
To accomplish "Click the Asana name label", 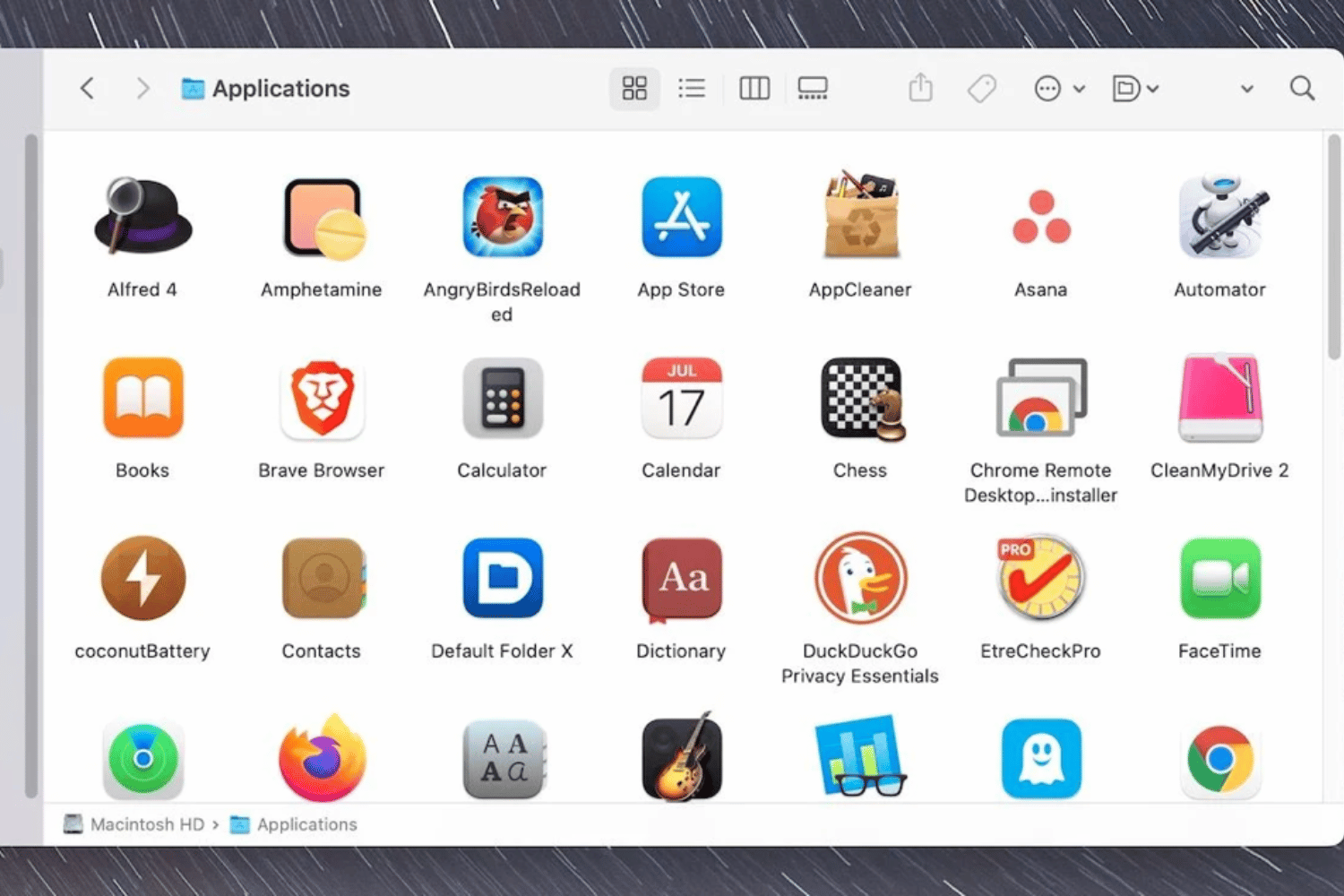I will pyautogui.click(x=1041, y=289).
